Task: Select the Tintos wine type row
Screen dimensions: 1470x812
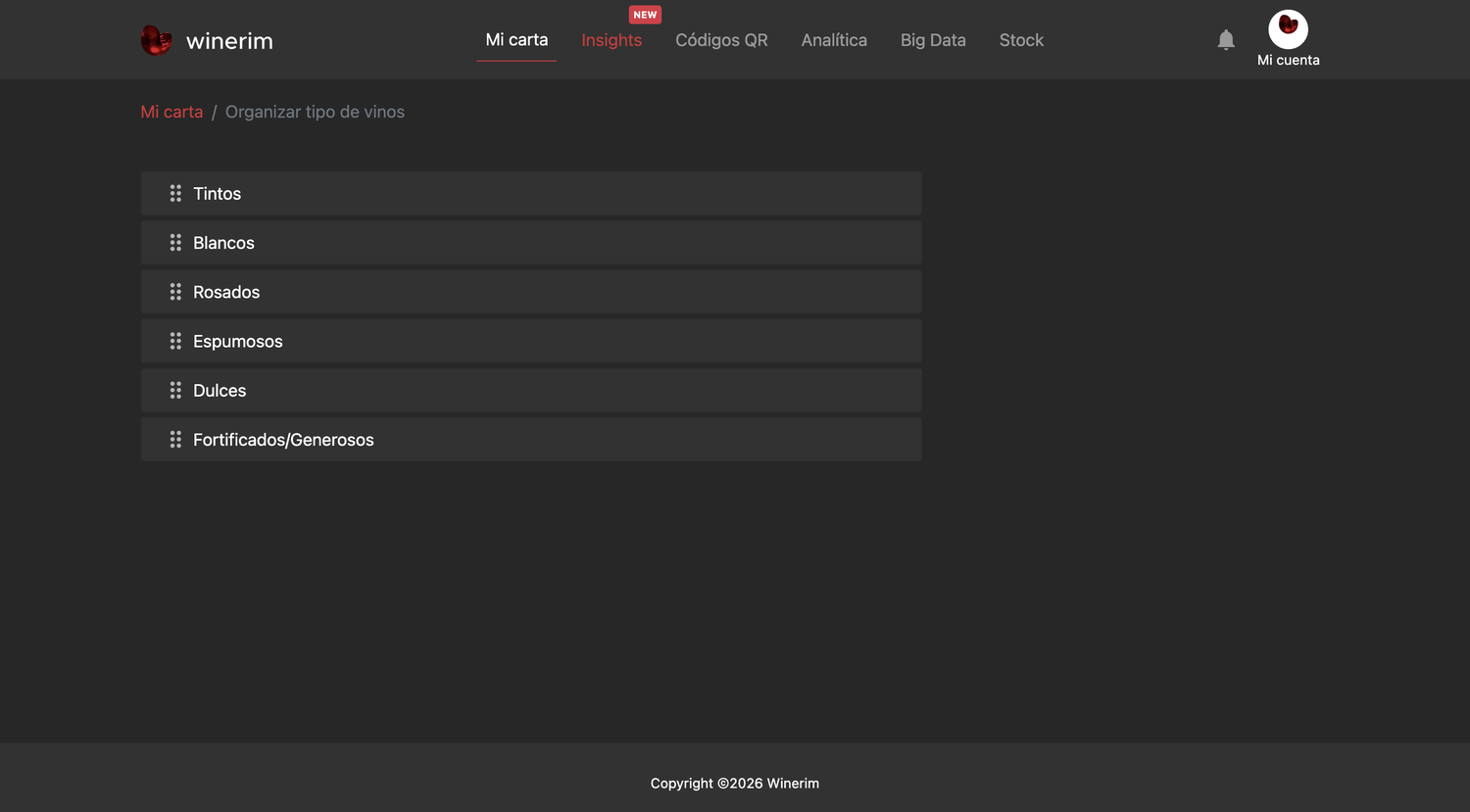Action: 531,194
